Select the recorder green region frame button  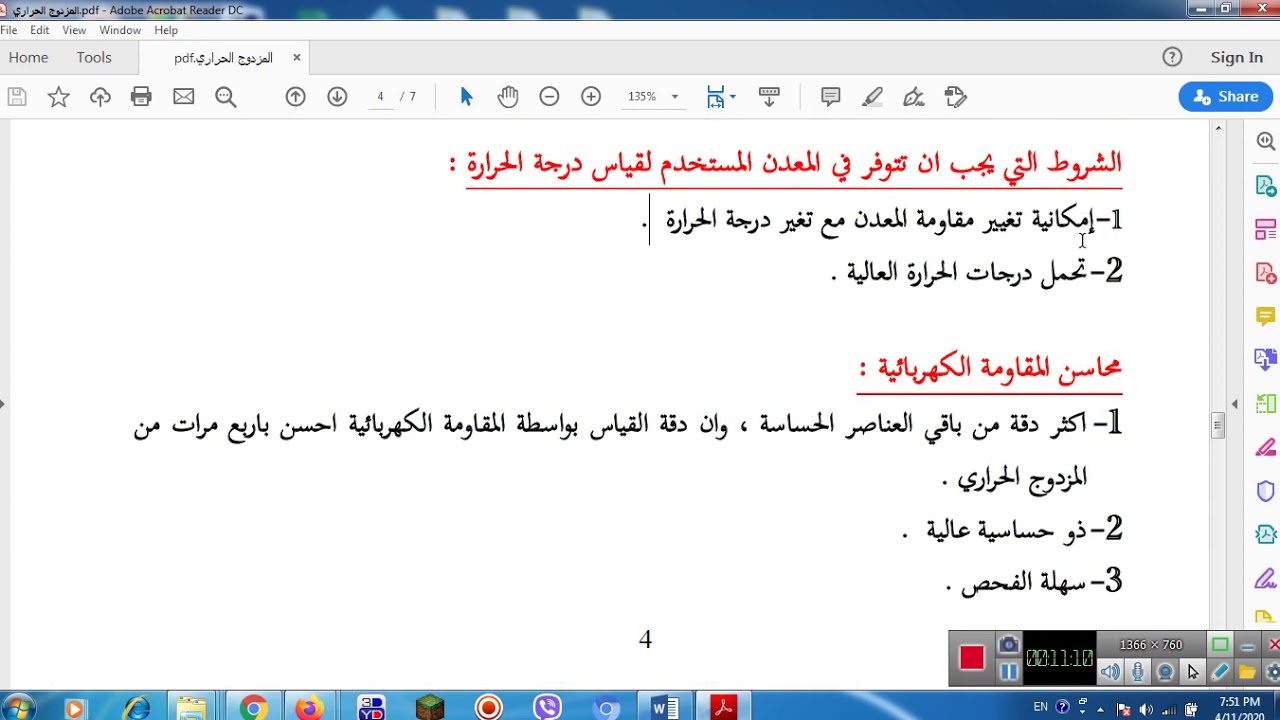click(1220, 645)
